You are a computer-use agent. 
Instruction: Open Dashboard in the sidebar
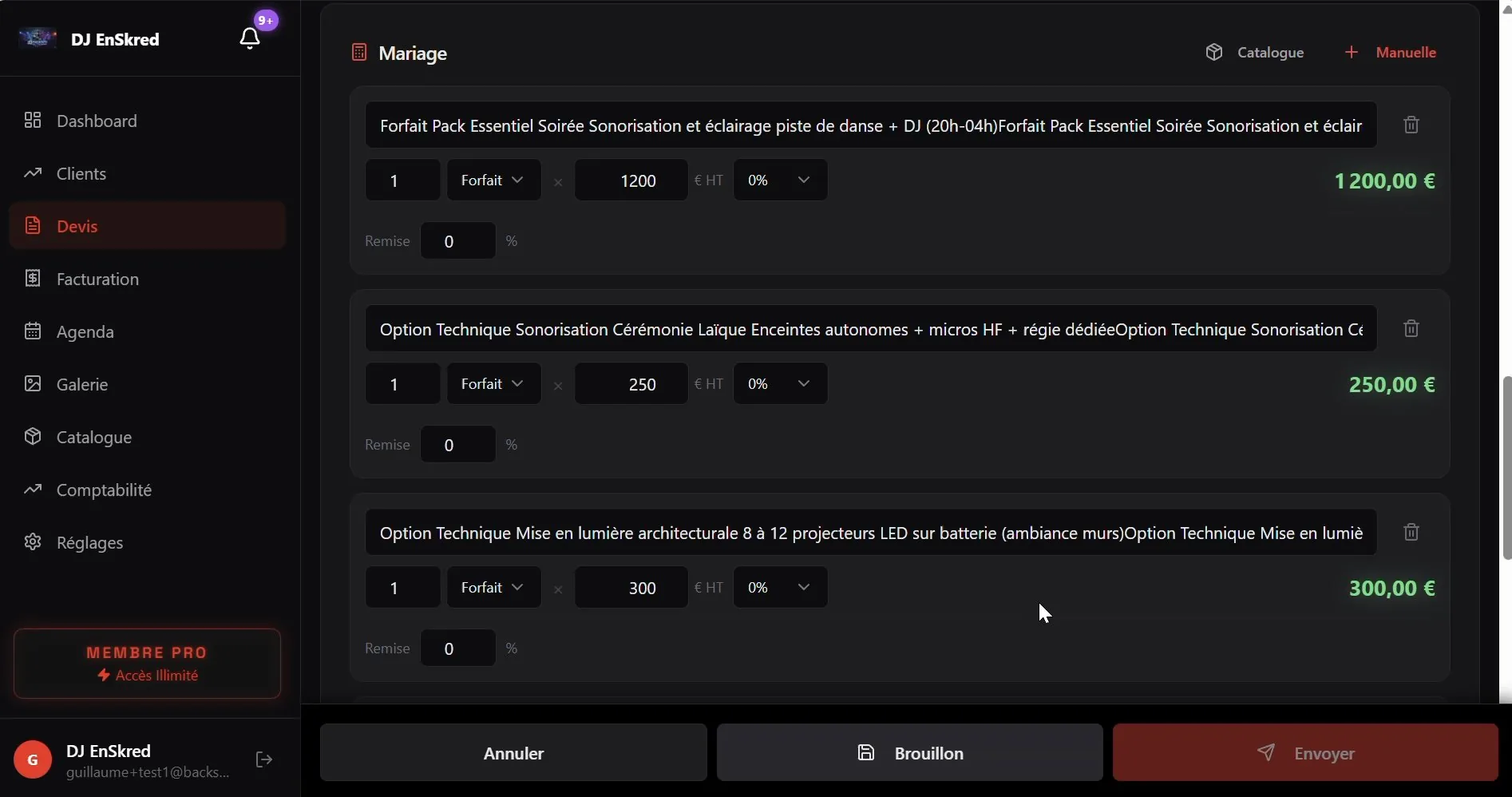pos(148,121)
